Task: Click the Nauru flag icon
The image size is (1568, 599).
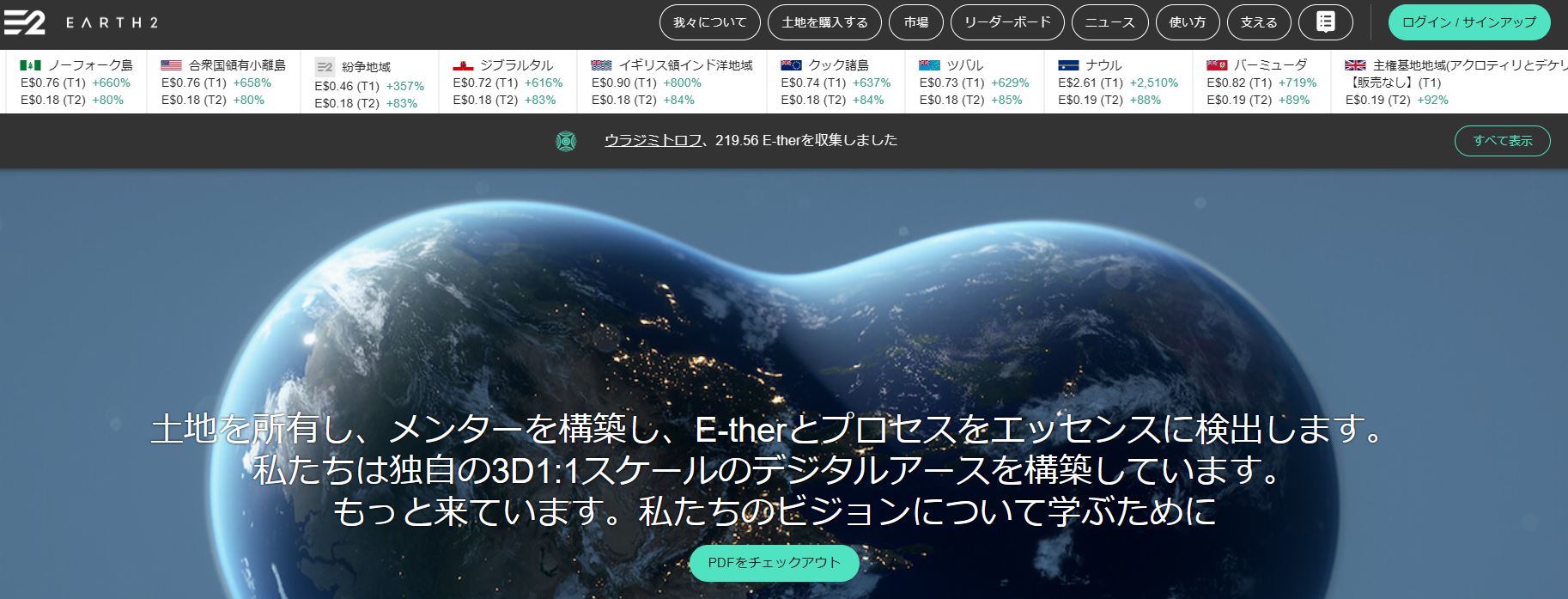Action: [1068, 65]
